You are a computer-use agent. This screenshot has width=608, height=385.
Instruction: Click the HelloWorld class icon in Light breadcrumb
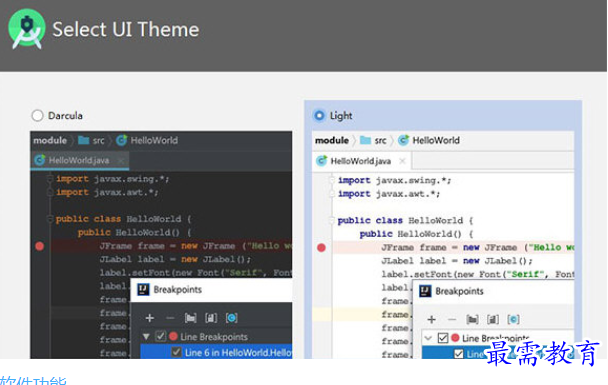403,140
